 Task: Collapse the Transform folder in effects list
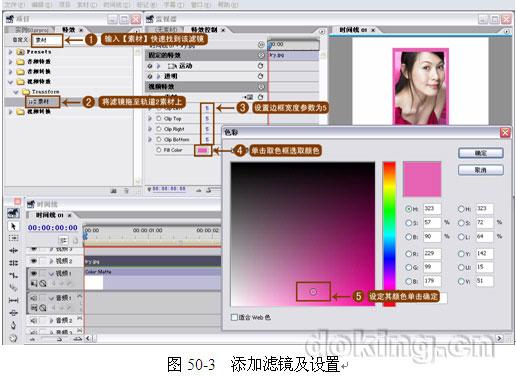16,92
